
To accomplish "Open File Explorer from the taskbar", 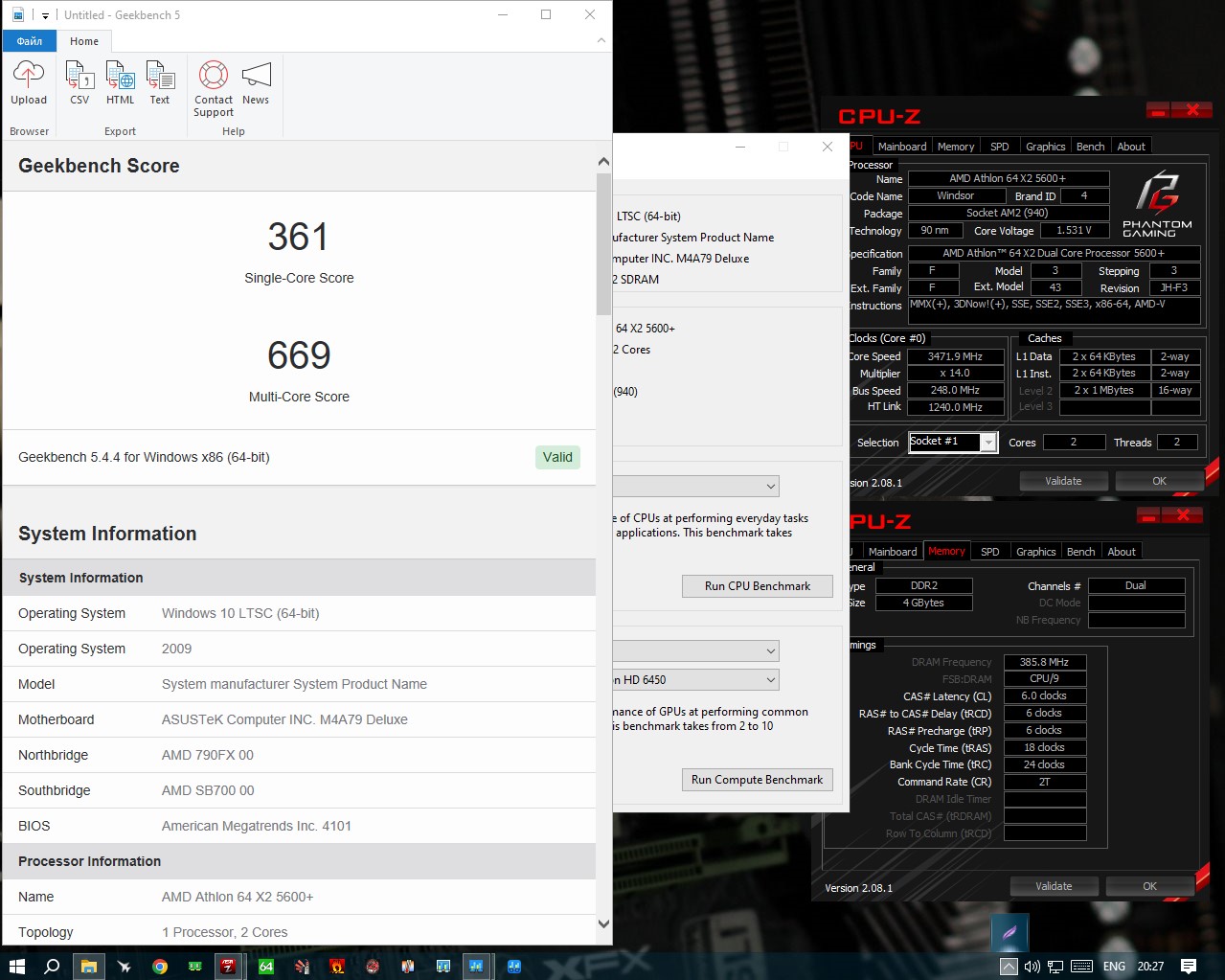I will (x=88, y=966).
